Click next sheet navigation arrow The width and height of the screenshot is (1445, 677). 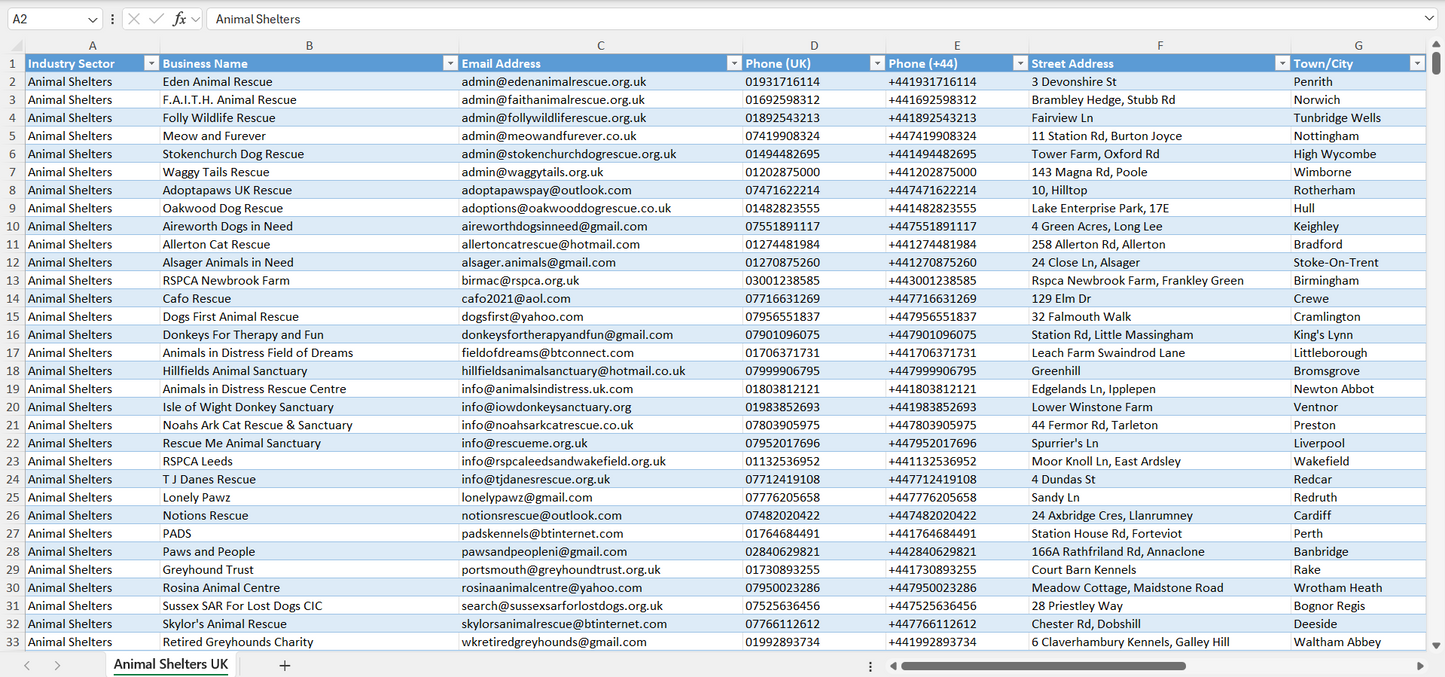pos(57,665)
